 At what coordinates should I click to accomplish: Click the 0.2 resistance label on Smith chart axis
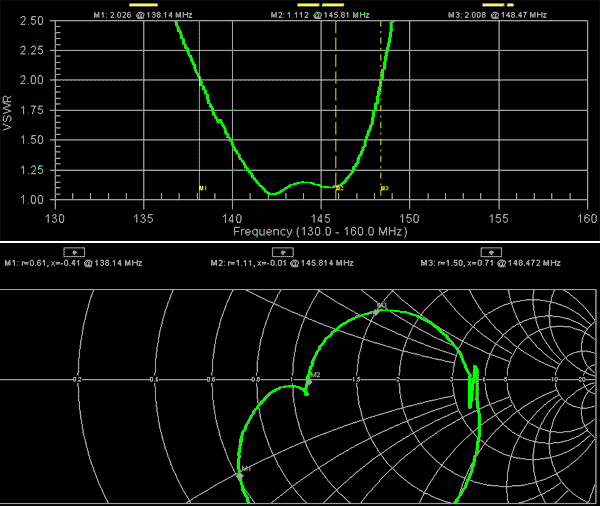click(77, 379)
